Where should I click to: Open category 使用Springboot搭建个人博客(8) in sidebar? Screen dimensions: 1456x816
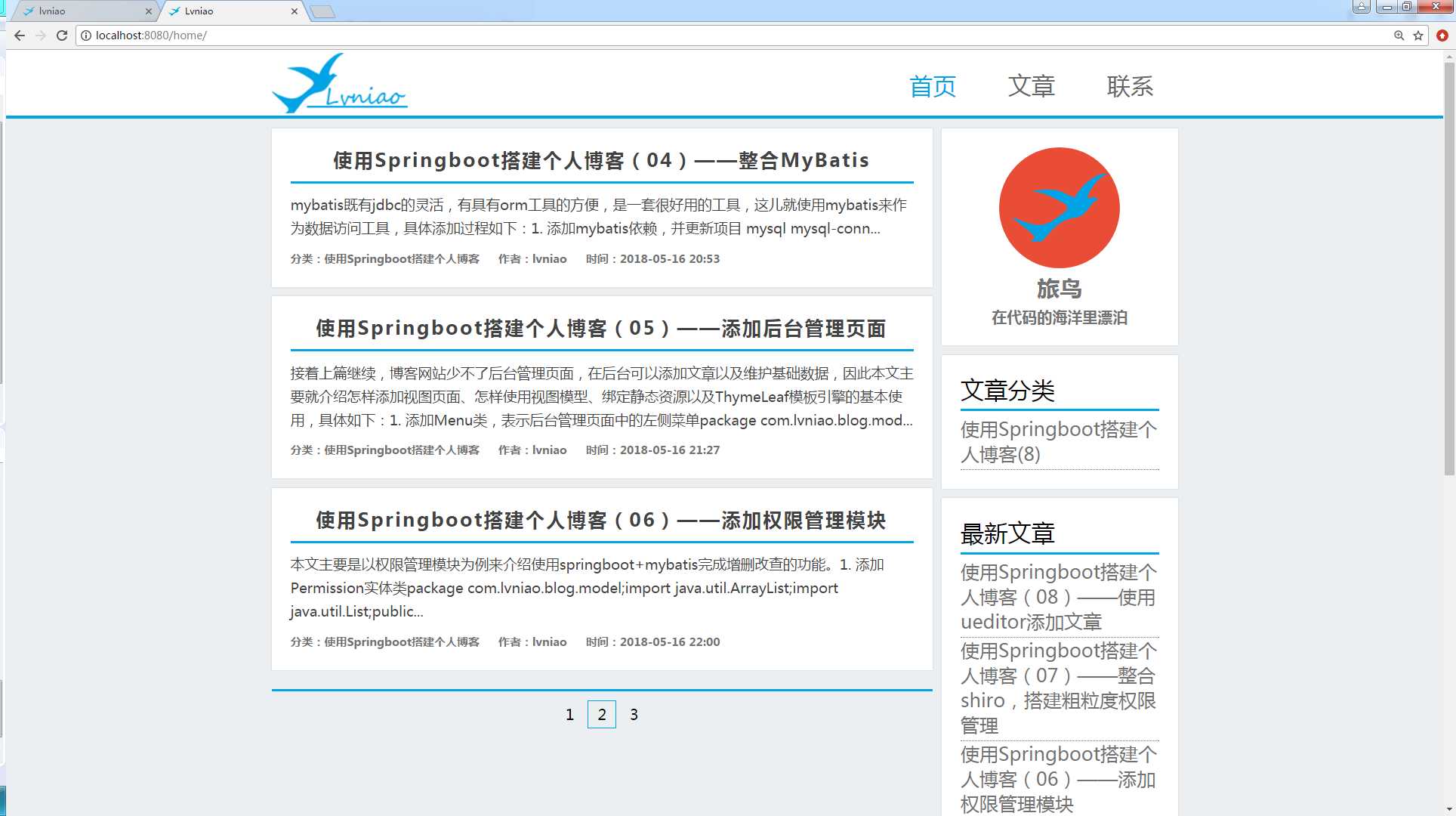click(1059, 442)
